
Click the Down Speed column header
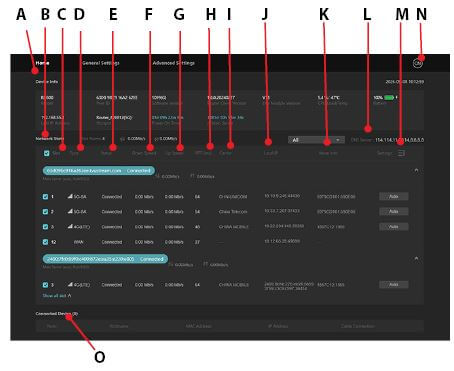tap(144, 153)
